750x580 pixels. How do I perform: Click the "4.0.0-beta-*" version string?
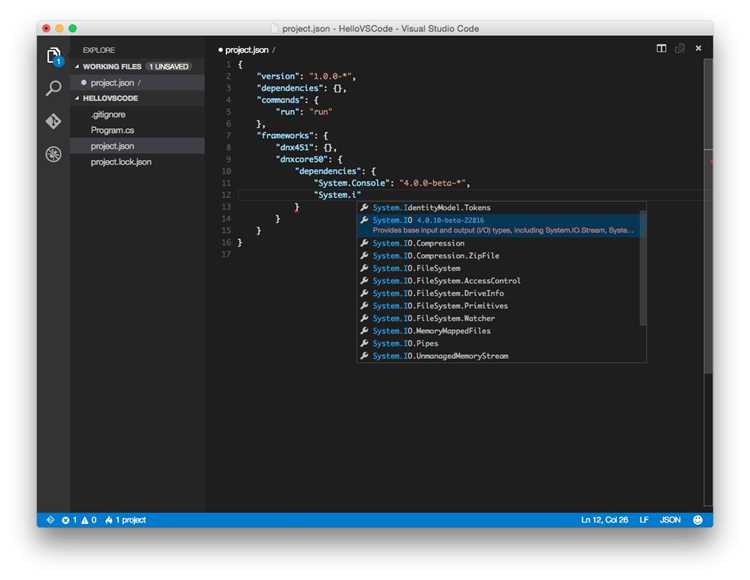[x=432, y=183]
